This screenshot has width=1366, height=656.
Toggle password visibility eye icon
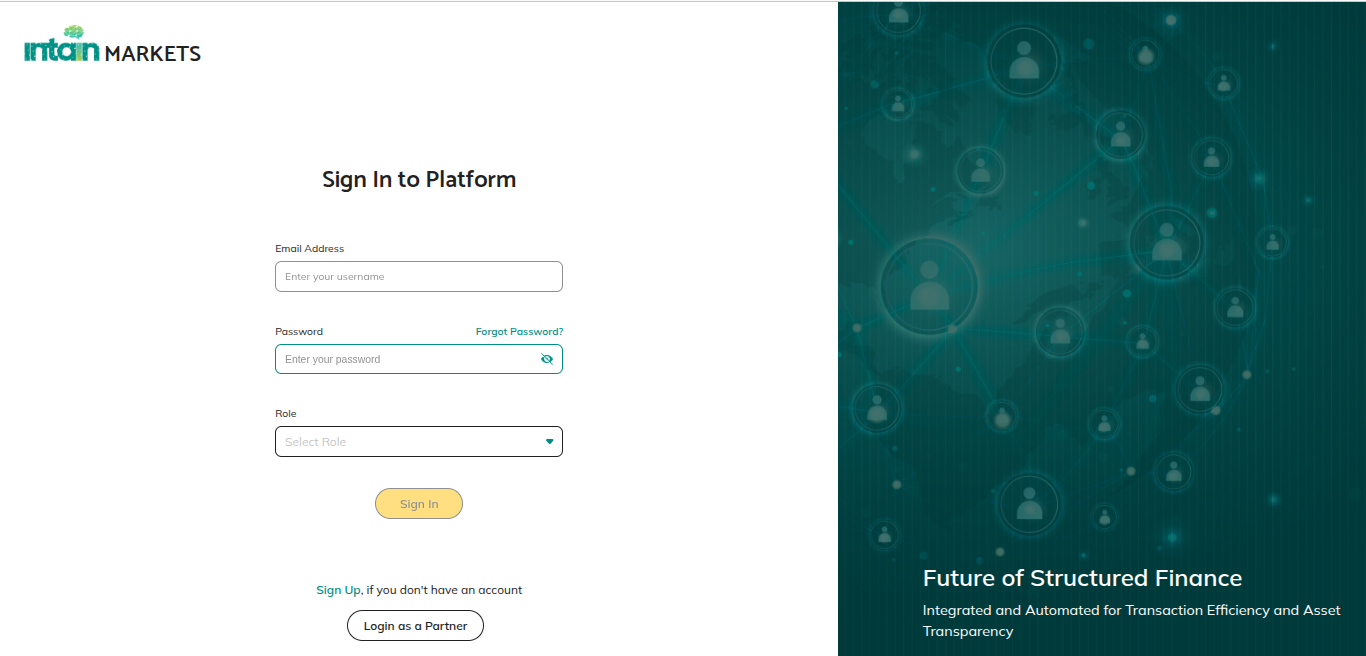(x=547, y=359)
